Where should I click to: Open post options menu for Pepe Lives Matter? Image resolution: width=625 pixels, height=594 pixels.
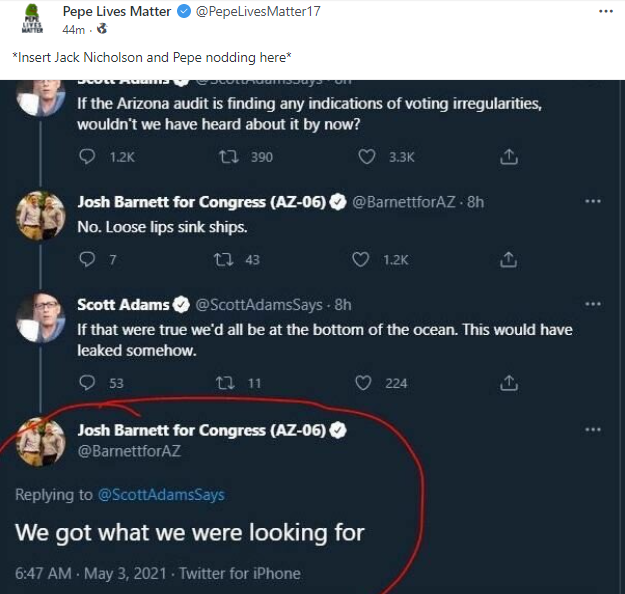pos(604,13)
